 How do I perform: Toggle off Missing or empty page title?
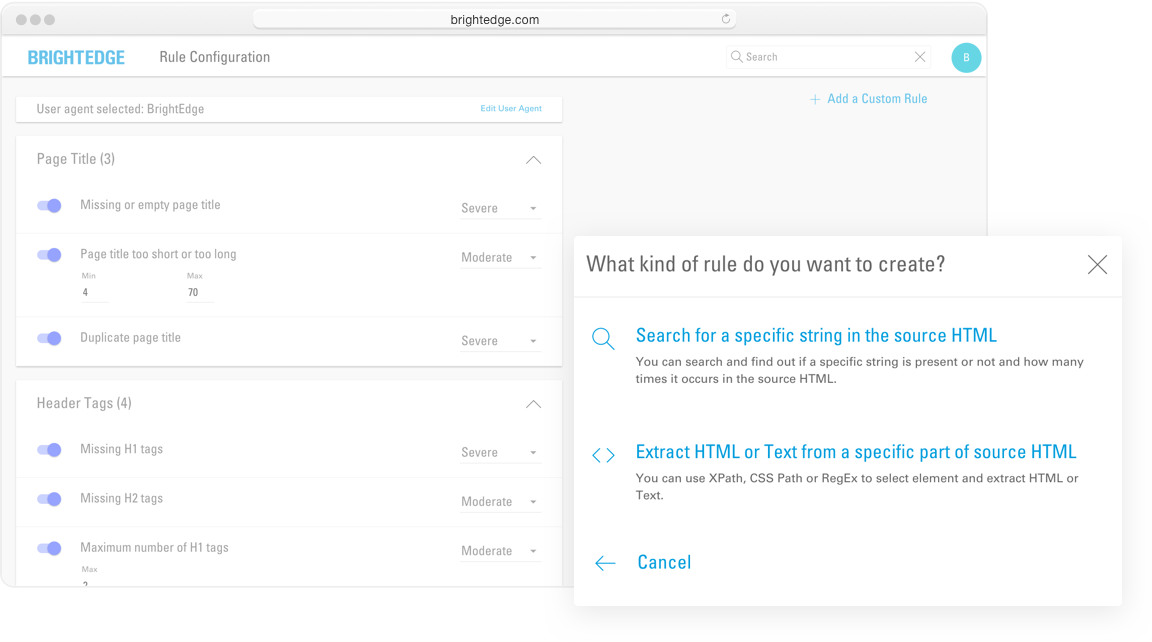pyautogui.click(x=49, y=206)
